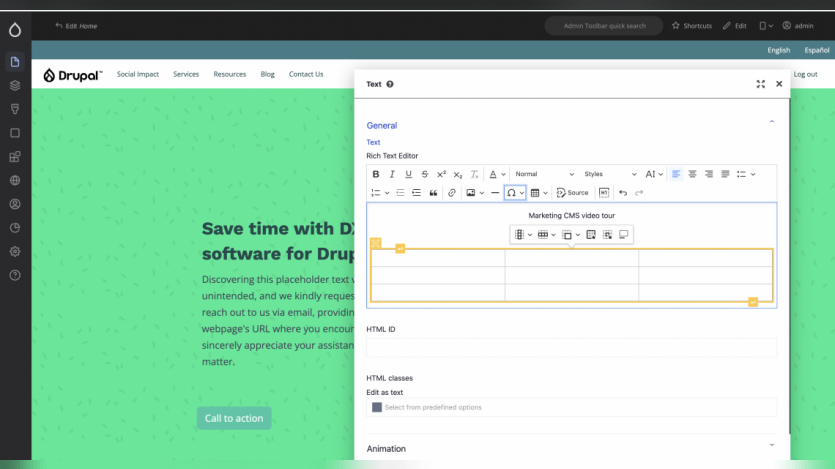Click the HTML classes select field

(571, 407)
